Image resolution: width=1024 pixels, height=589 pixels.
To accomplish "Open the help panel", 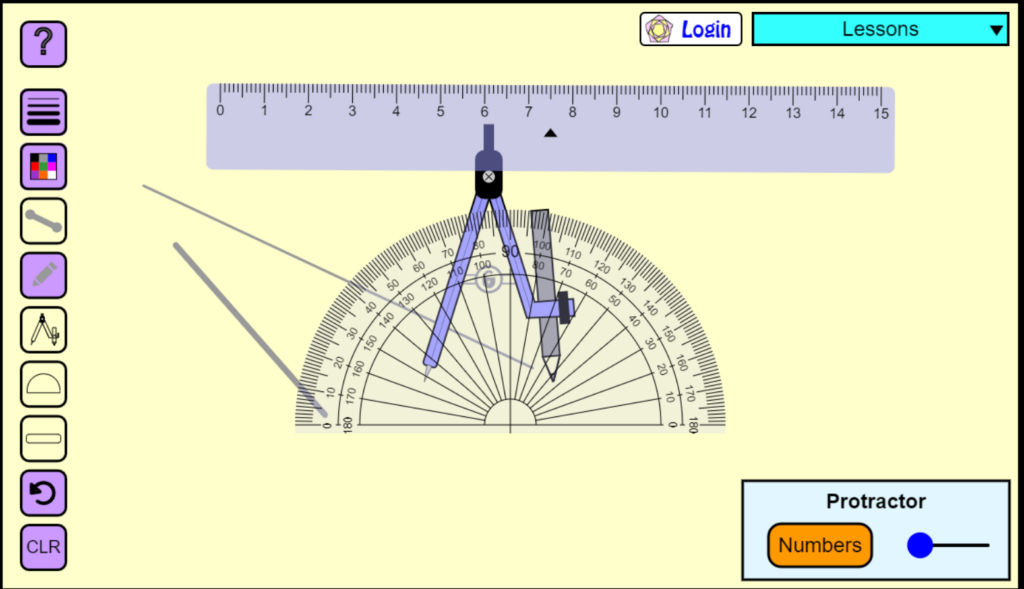I will [x=43, y=44].
